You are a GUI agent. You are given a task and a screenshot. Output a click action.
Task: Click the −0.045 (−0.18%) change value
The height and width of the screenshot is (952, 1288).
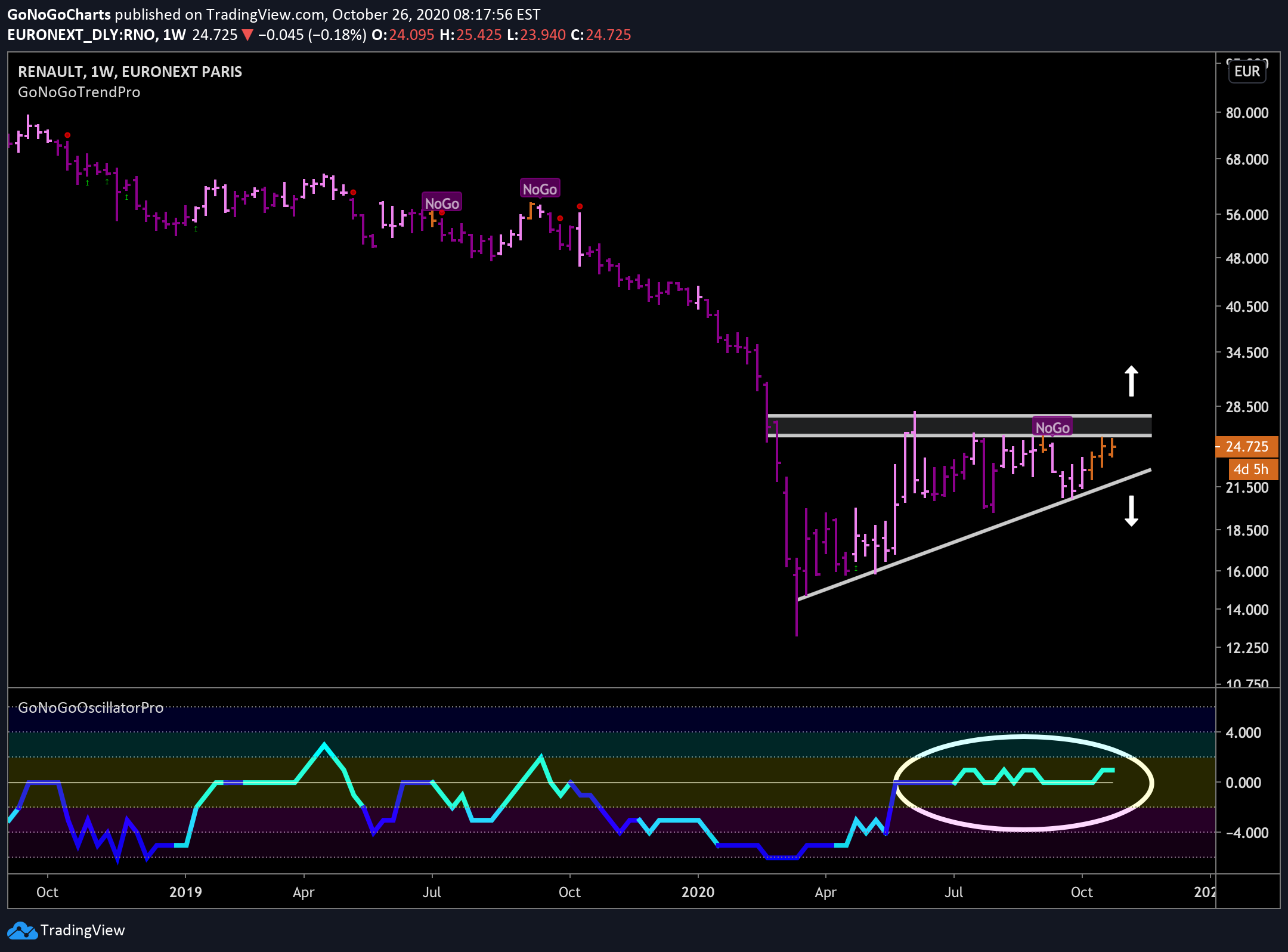click(x=312, y=35)
